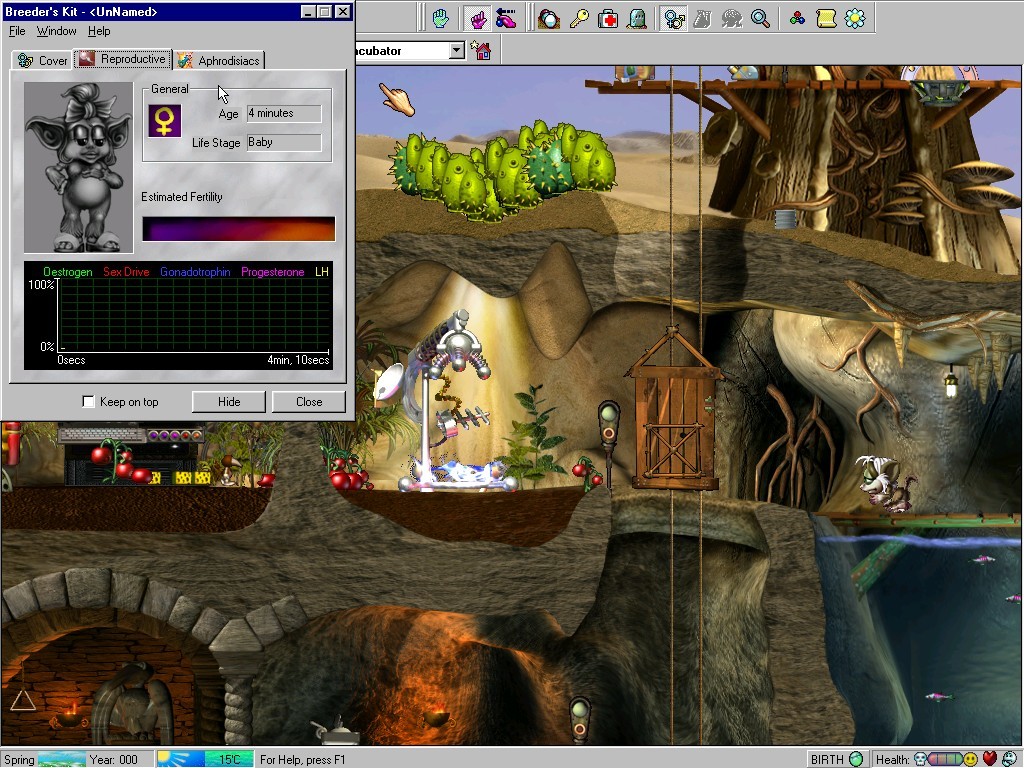Click the Sex Drive legend label

coord(126,272)
